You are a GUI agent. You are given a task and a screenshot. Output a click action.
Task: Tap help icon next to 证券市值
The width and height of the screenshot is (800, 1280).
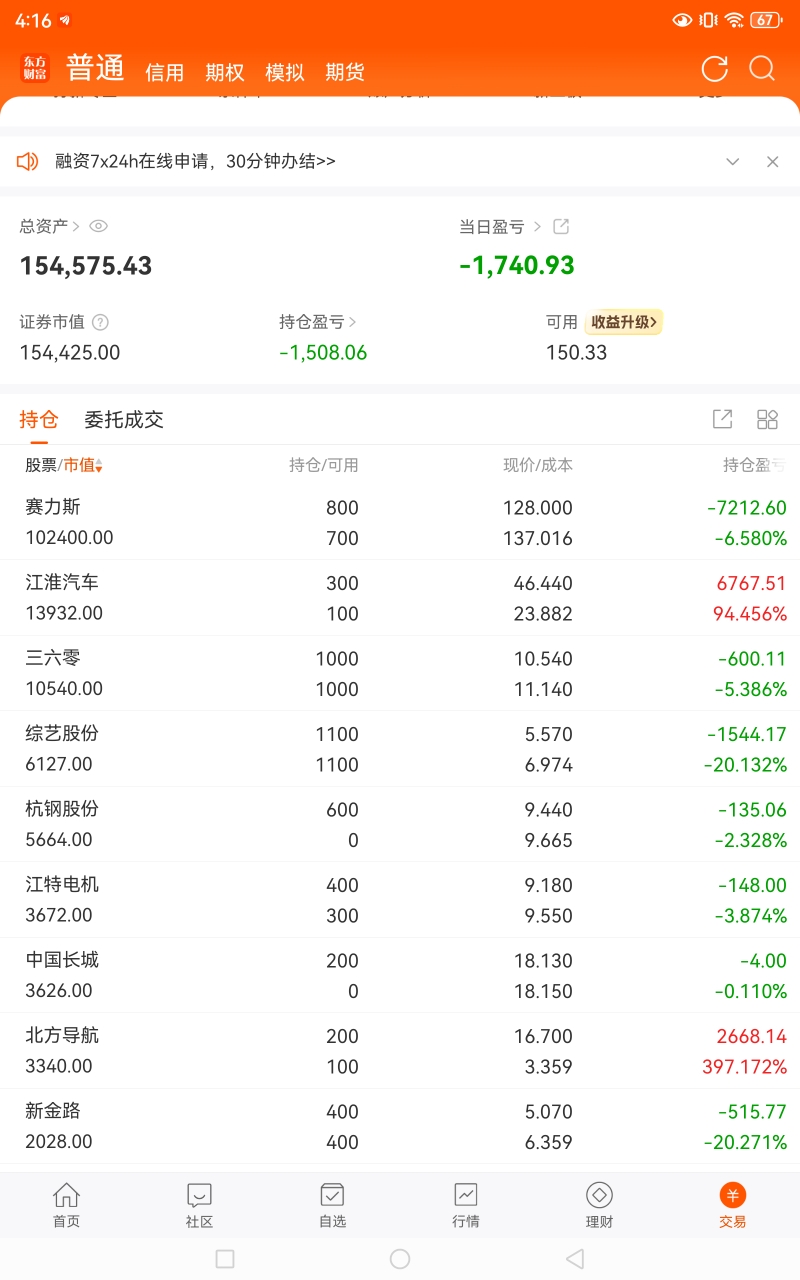point(100,322)
